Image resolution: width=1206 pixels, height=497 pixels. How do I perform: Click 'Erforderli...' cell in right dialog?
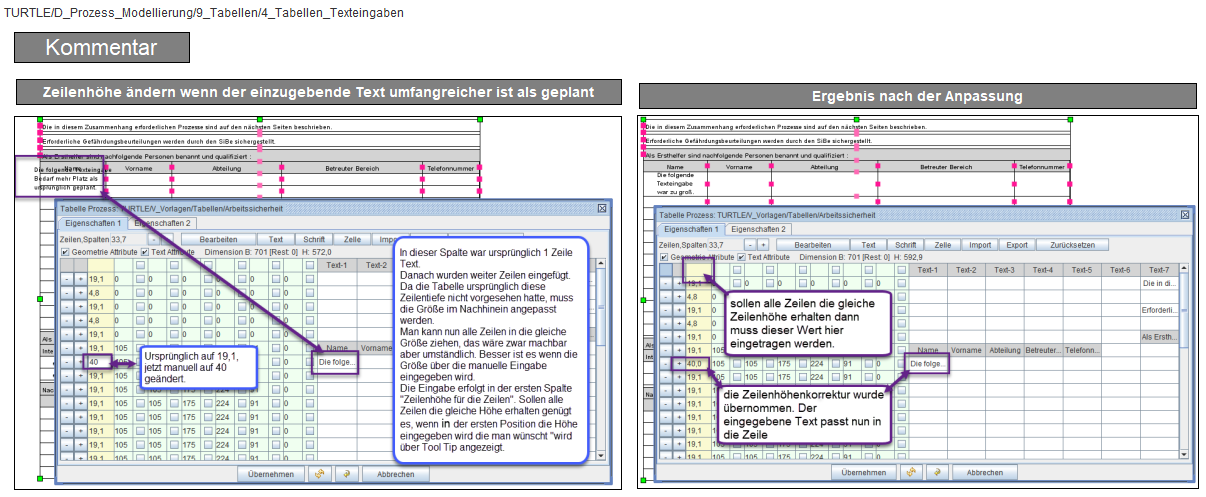(x=1158, y=310)
